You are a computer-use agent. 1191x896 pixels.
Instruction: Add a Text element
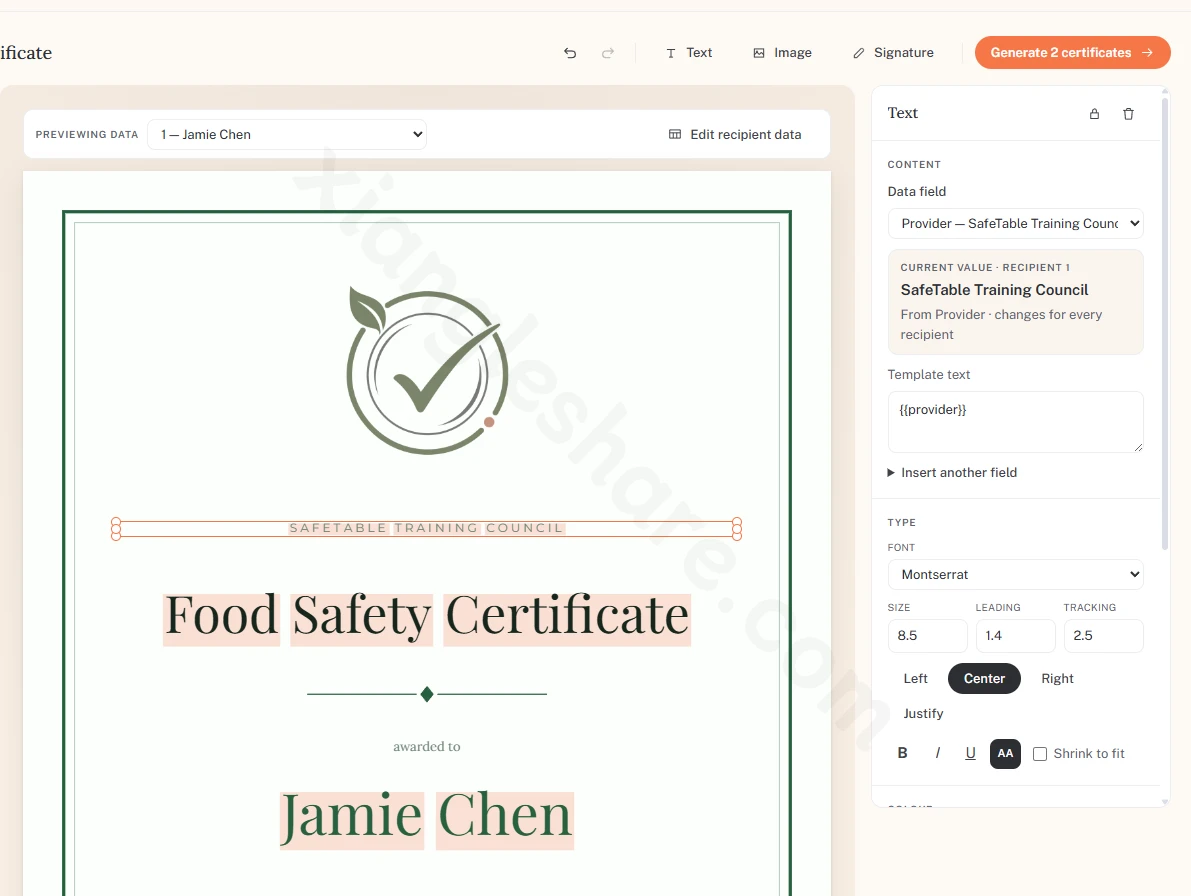pos(689,52)
